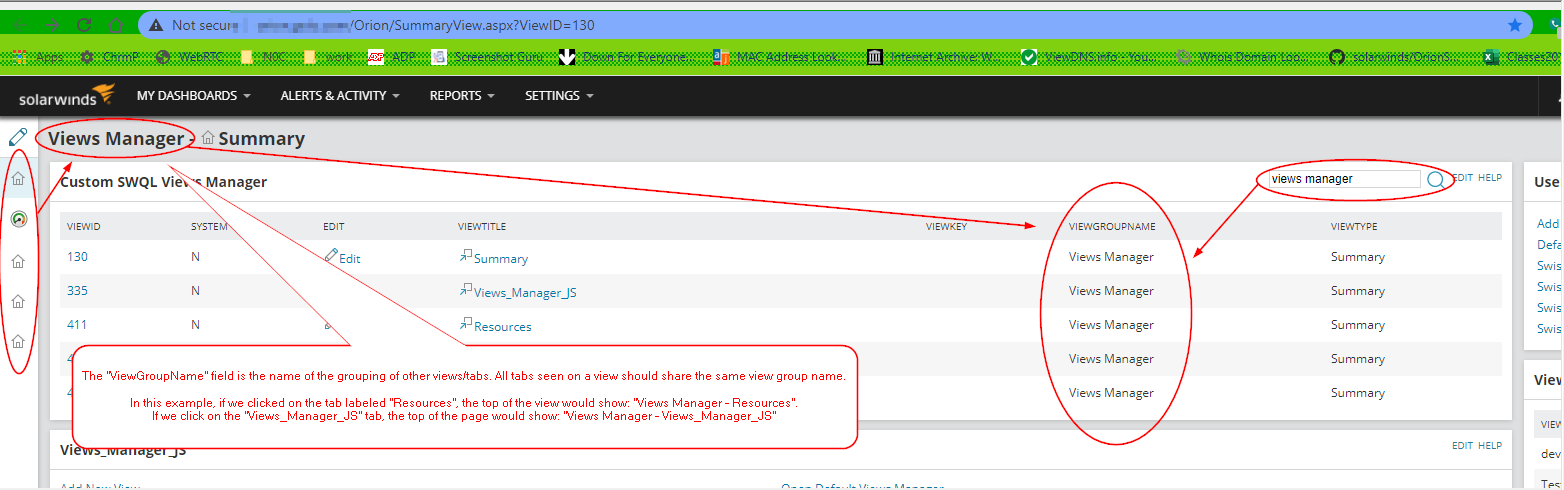Open the solarwinds/OrionSDK GitHub bookmark
Screen dimensions: 1564x490
tap(1394, 57)
